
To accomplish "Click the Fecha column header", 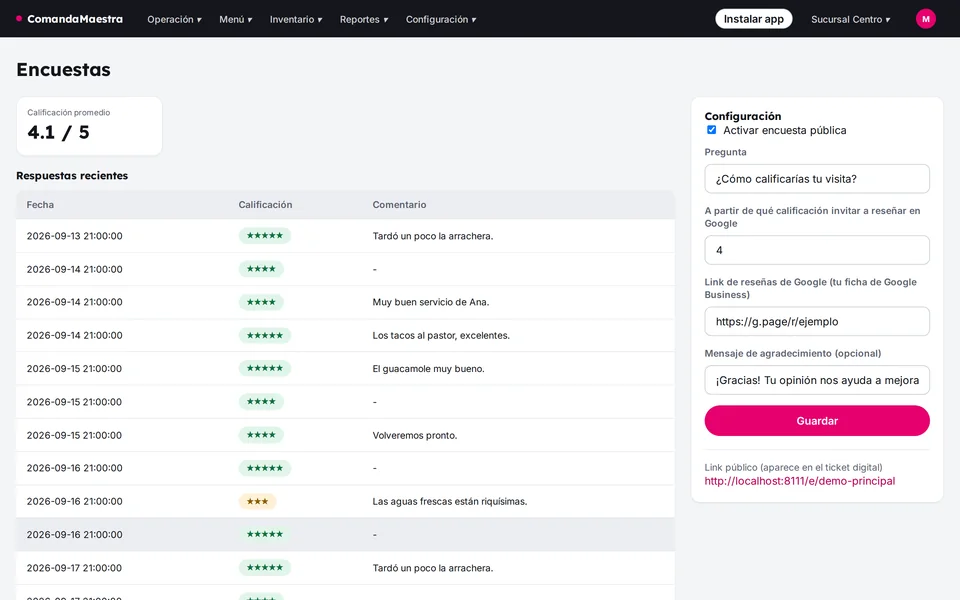I will [40, 204].
